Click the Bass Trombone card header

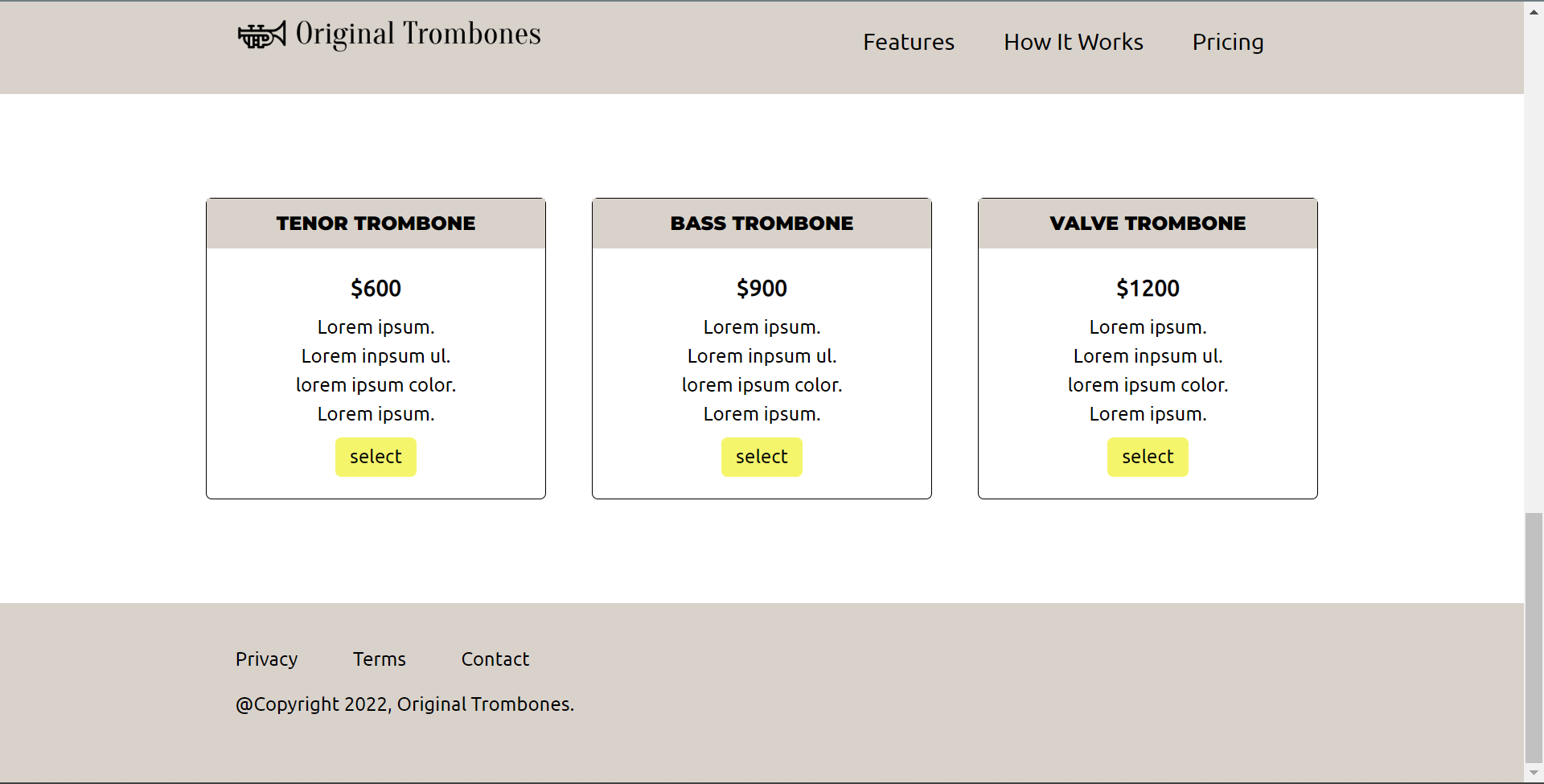(762, 224)
